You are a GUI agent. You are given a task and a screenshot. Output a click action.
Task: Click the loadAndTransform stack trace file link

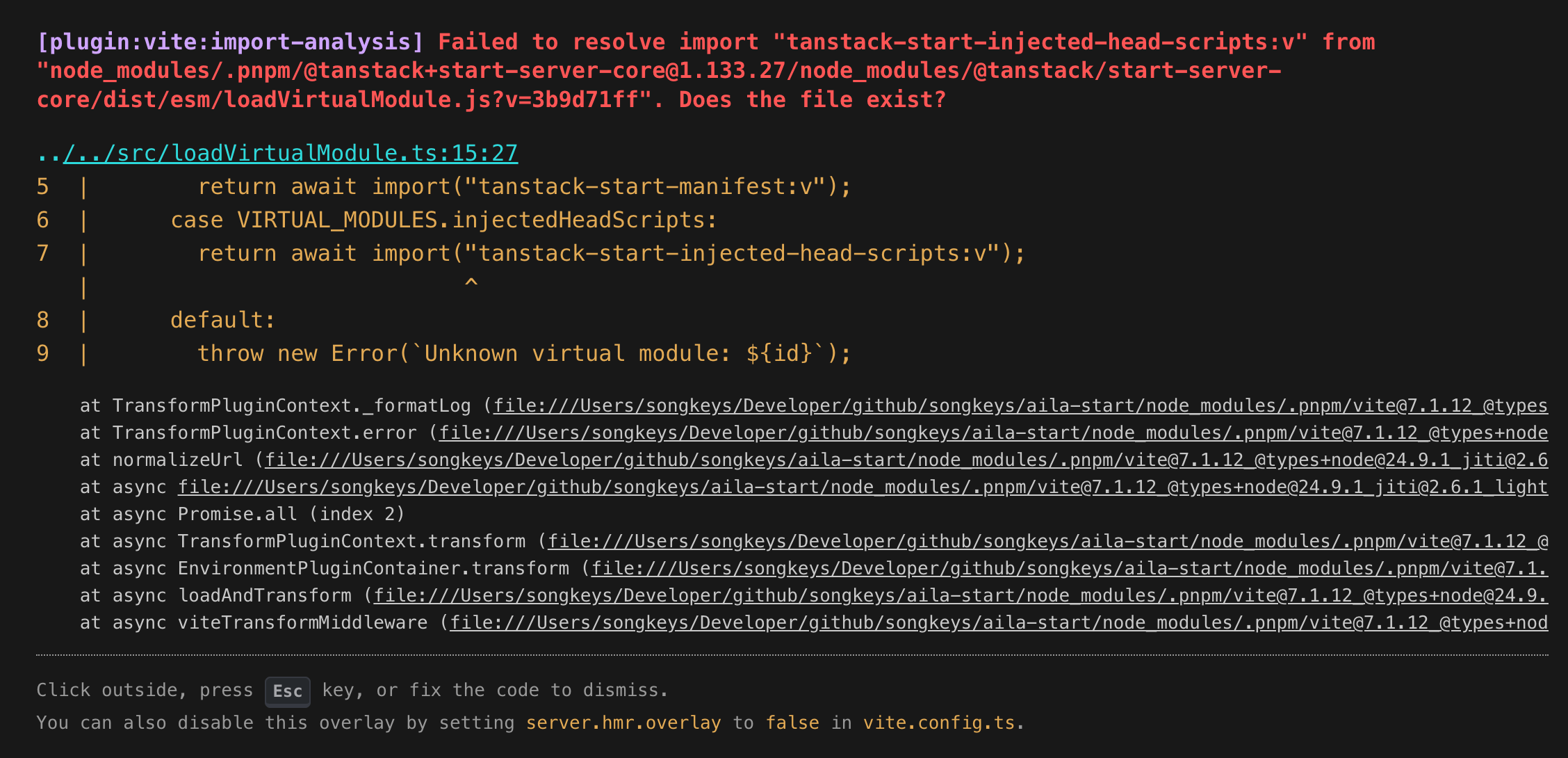click(961, 595)
